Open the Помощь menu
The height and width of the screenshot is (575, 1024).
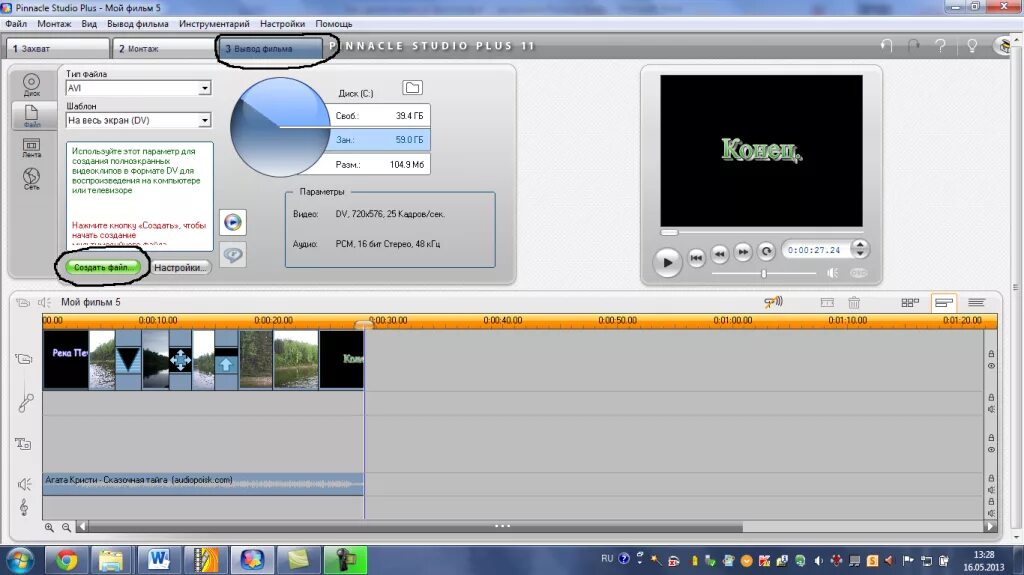coord(334,24)
